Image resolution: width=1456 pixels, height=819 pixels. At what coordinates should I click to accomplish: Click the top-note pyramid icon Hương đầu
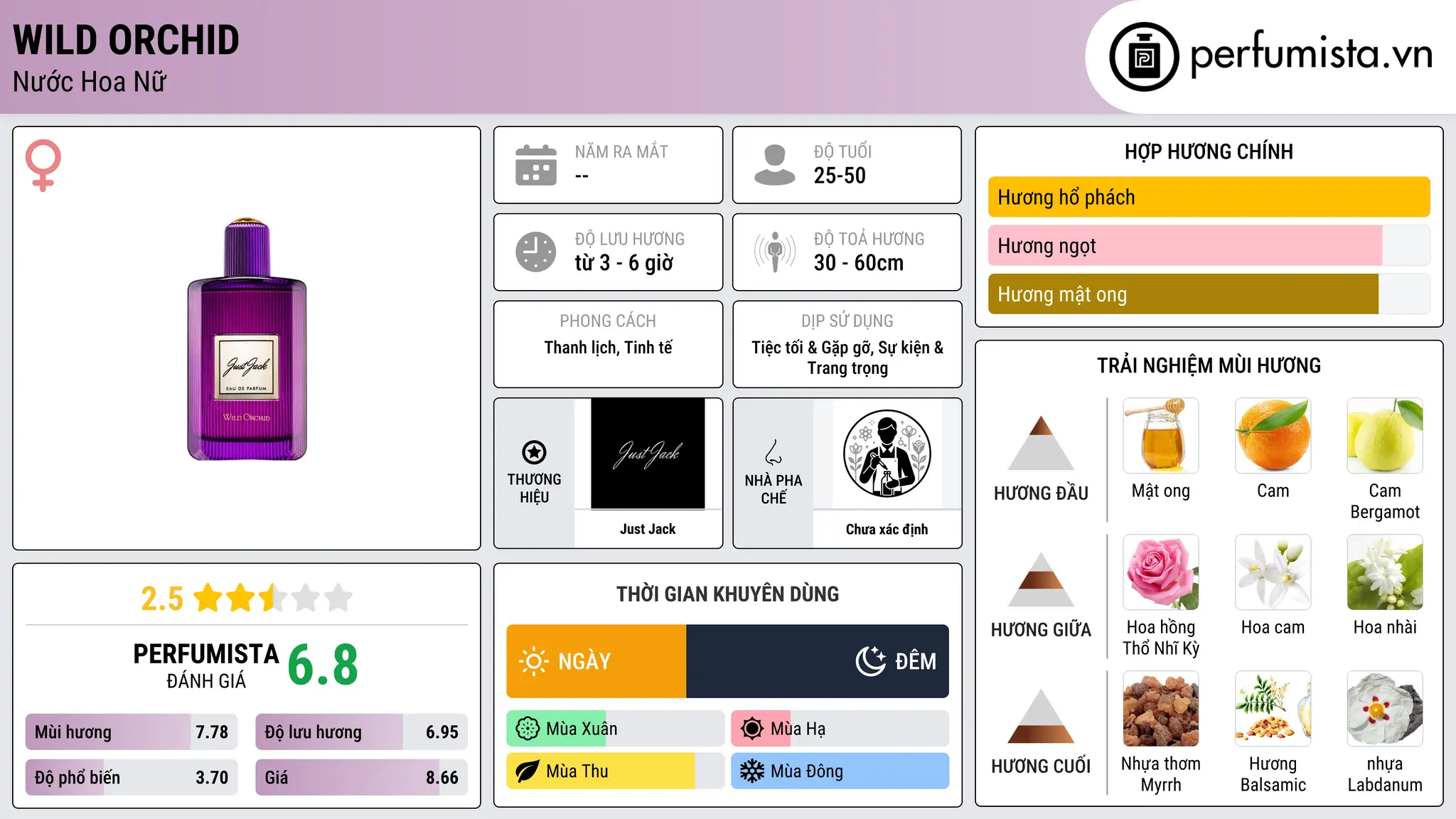(x=1041, y=442)
